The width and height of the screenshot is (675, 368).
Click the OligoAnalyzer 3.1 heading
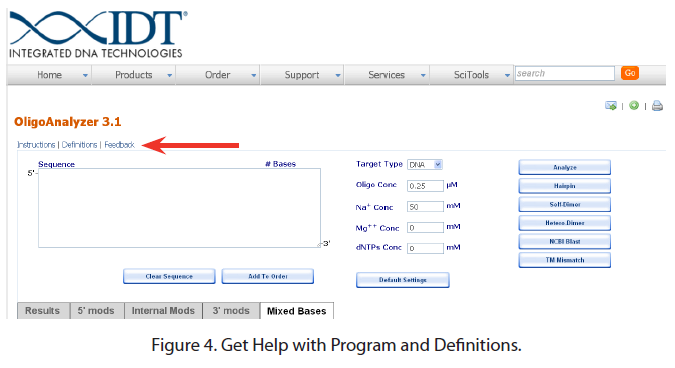(x=68, y=122)
